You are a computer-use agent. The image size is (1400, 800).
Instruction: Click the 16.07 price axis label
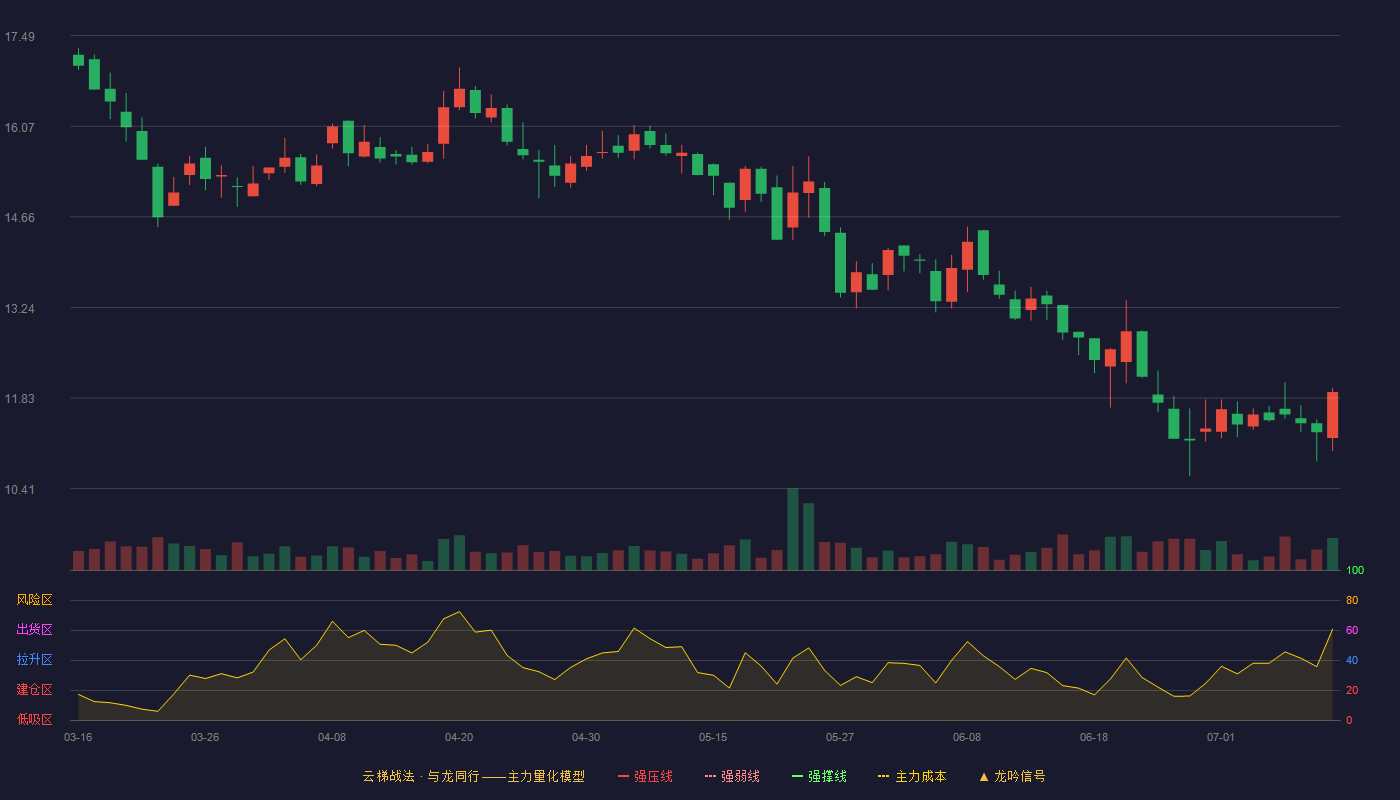(x=19, y=128)
